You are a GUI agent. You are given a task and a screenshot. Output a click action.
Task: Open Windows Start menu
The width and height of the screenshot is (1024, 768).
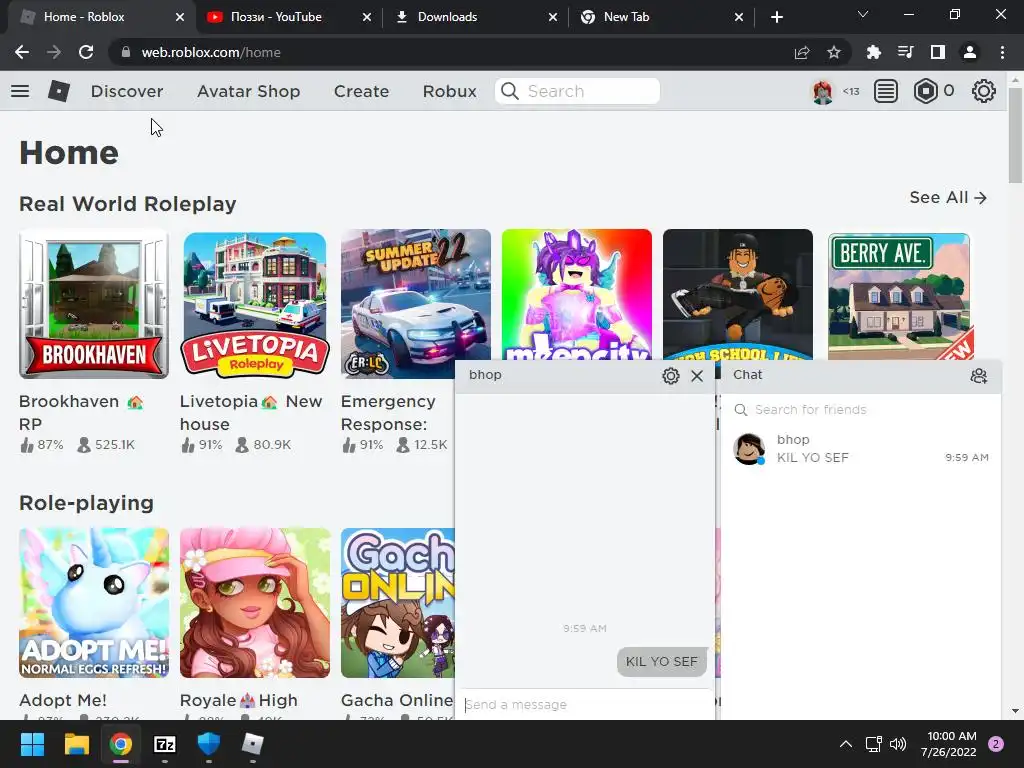coord(32,744)
